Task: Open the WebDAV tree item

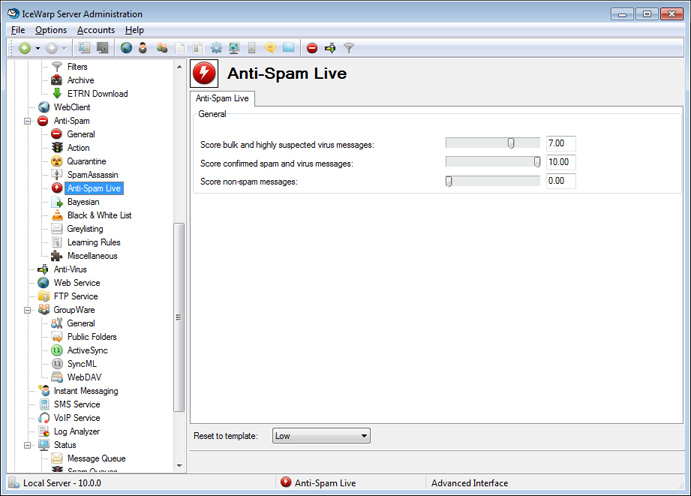Action: pos(84,378)
